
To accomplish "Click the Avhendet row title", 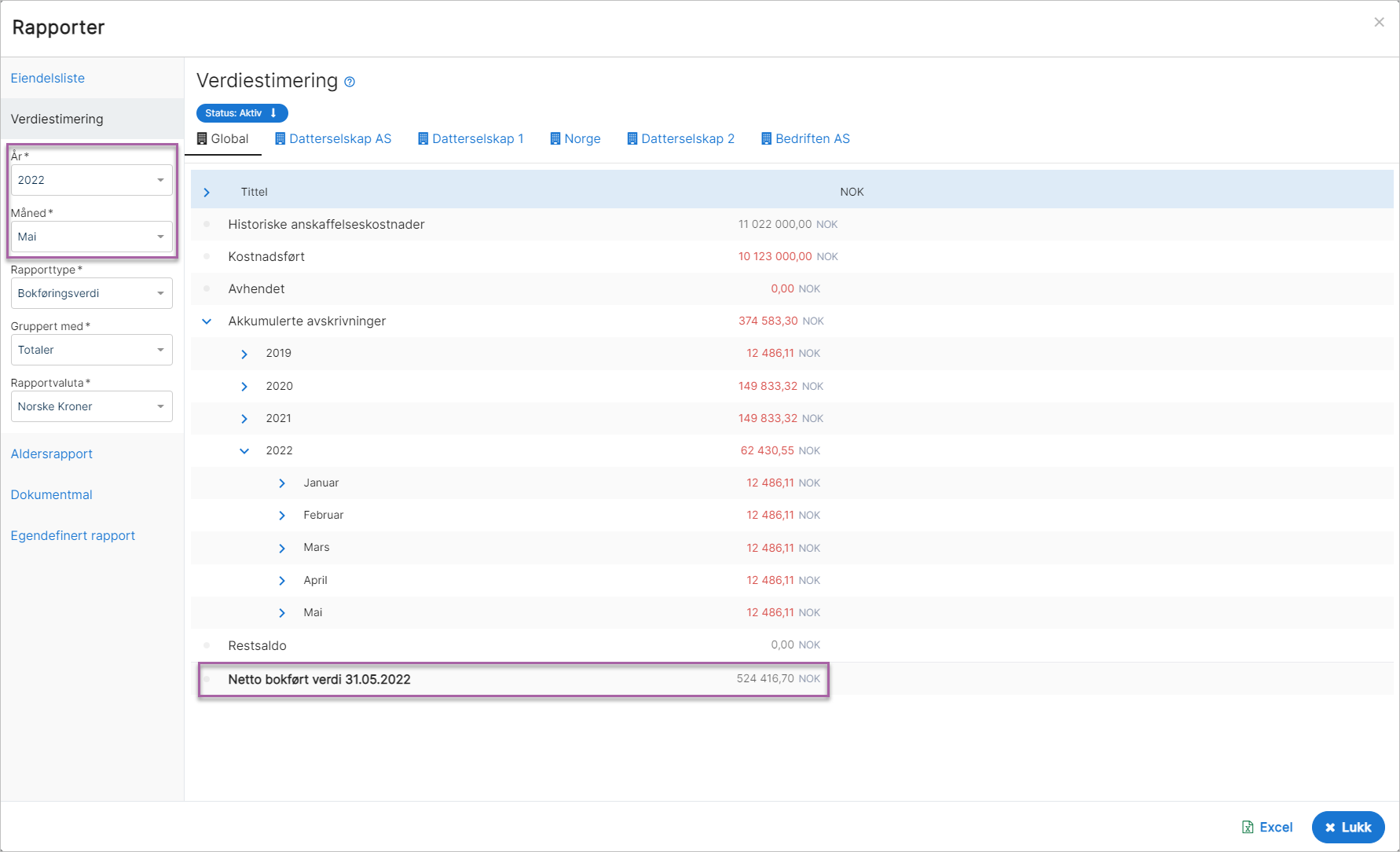I will (256, 288).
